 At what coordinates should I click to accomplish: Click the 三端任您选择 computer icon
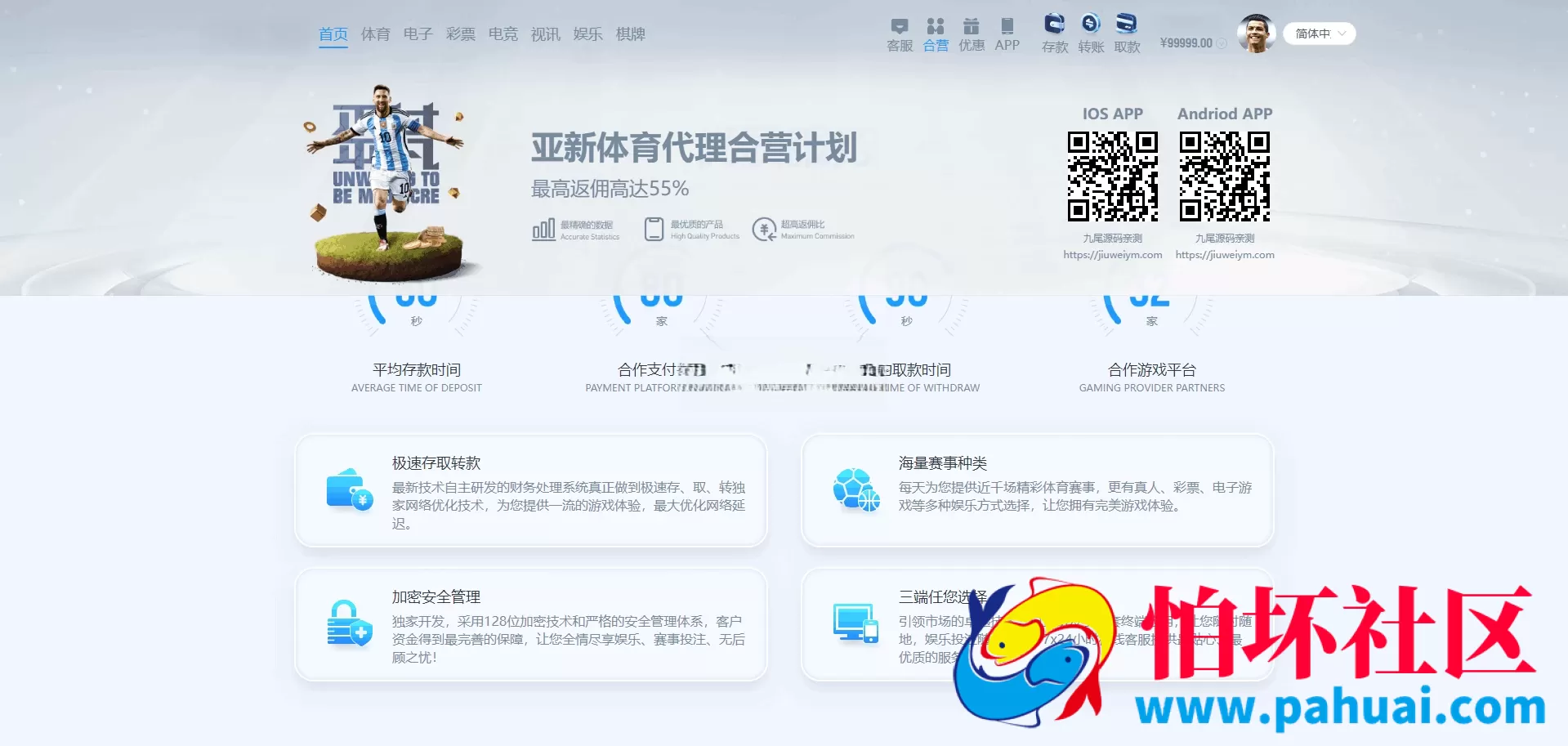coord(855,623)
